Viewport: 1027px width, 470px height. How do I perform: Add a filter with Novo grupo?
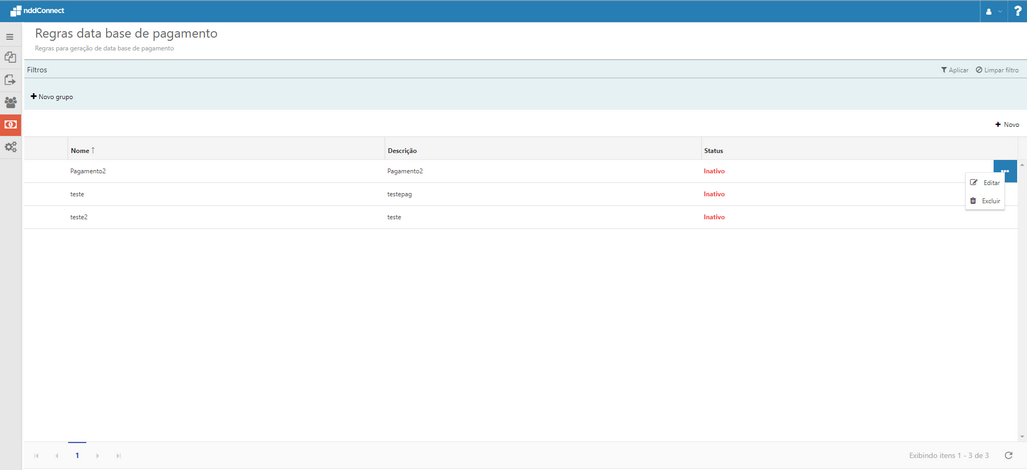coord(52,97)
